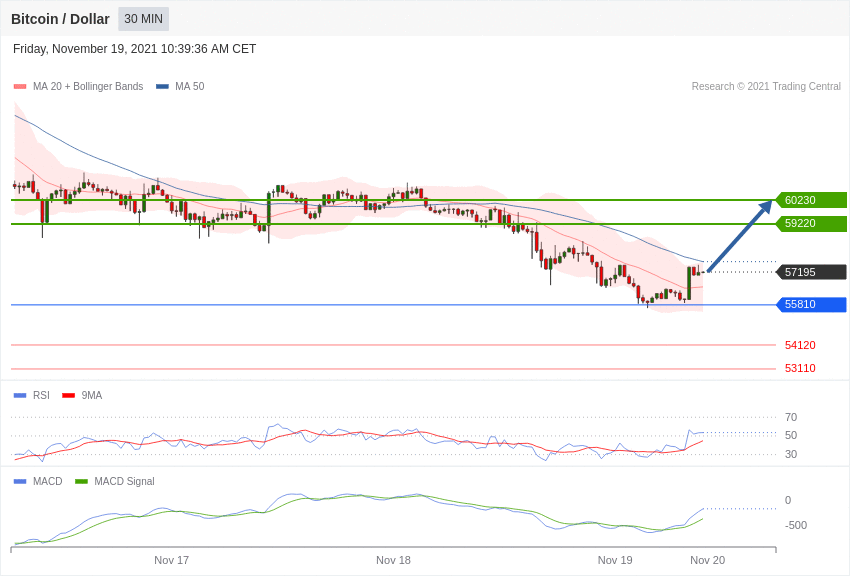Click the Nov 18 time axis label
This screenshot has height=576, width=850.
[393, 560]
